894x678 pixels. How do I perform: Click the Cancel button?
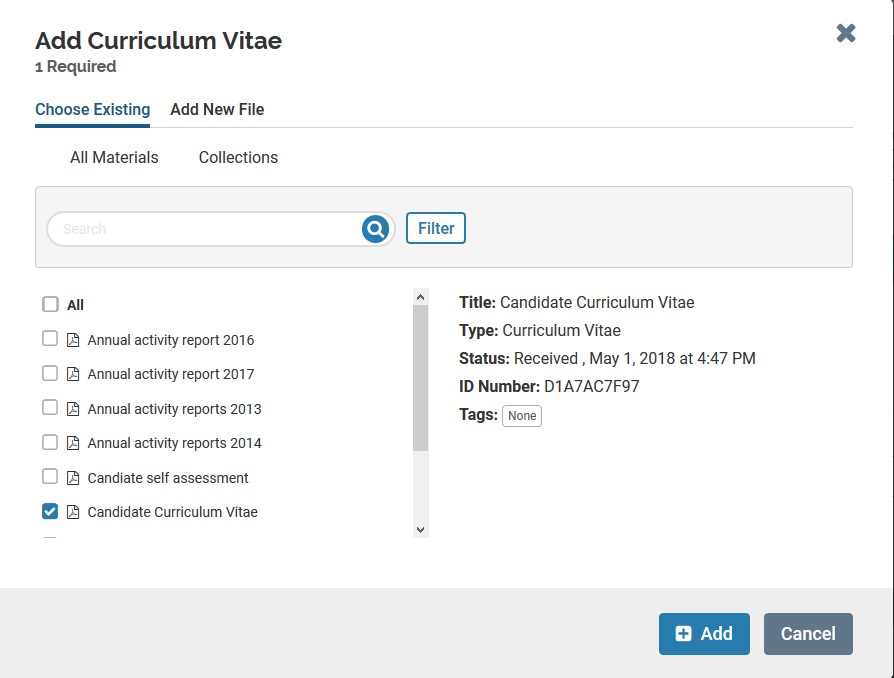(x=808, y=634)
